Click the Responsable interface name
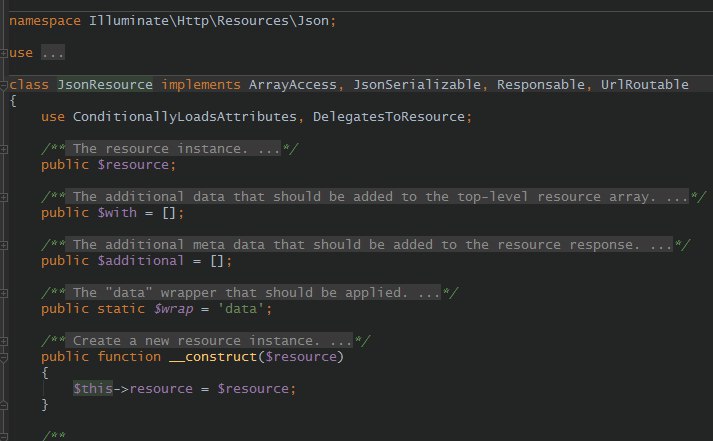The height and width of the screenshot is (441, 713). tap(541, 85)
